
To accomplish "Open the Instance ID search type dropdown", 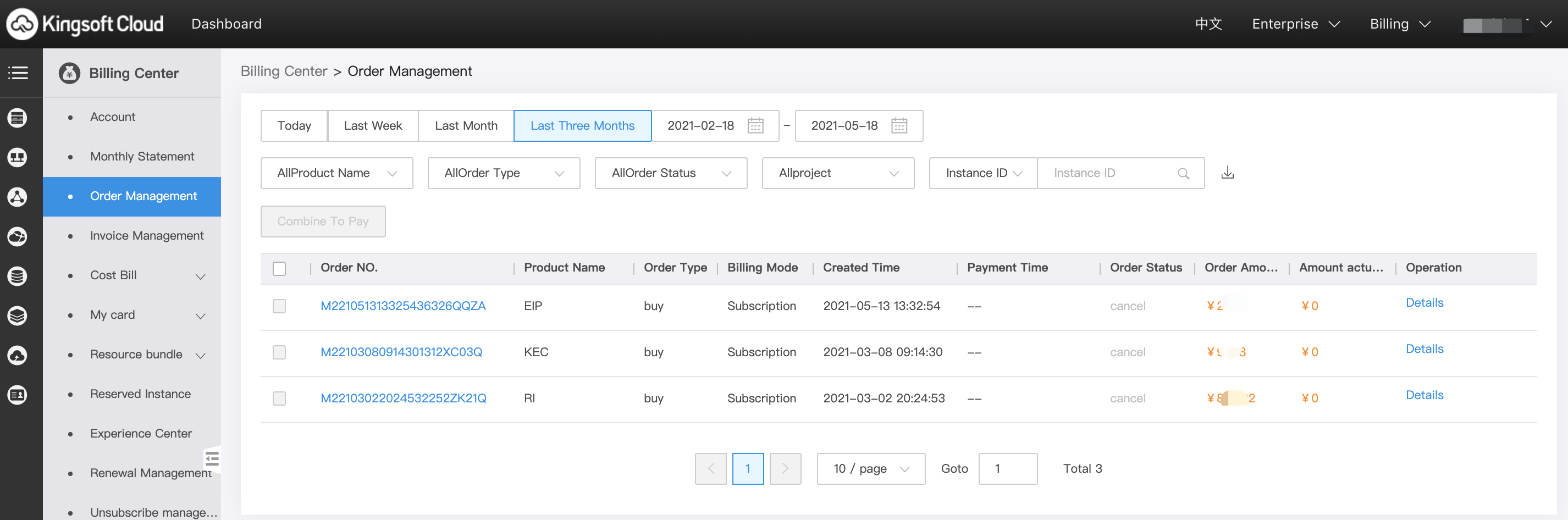I will (983, 173).
